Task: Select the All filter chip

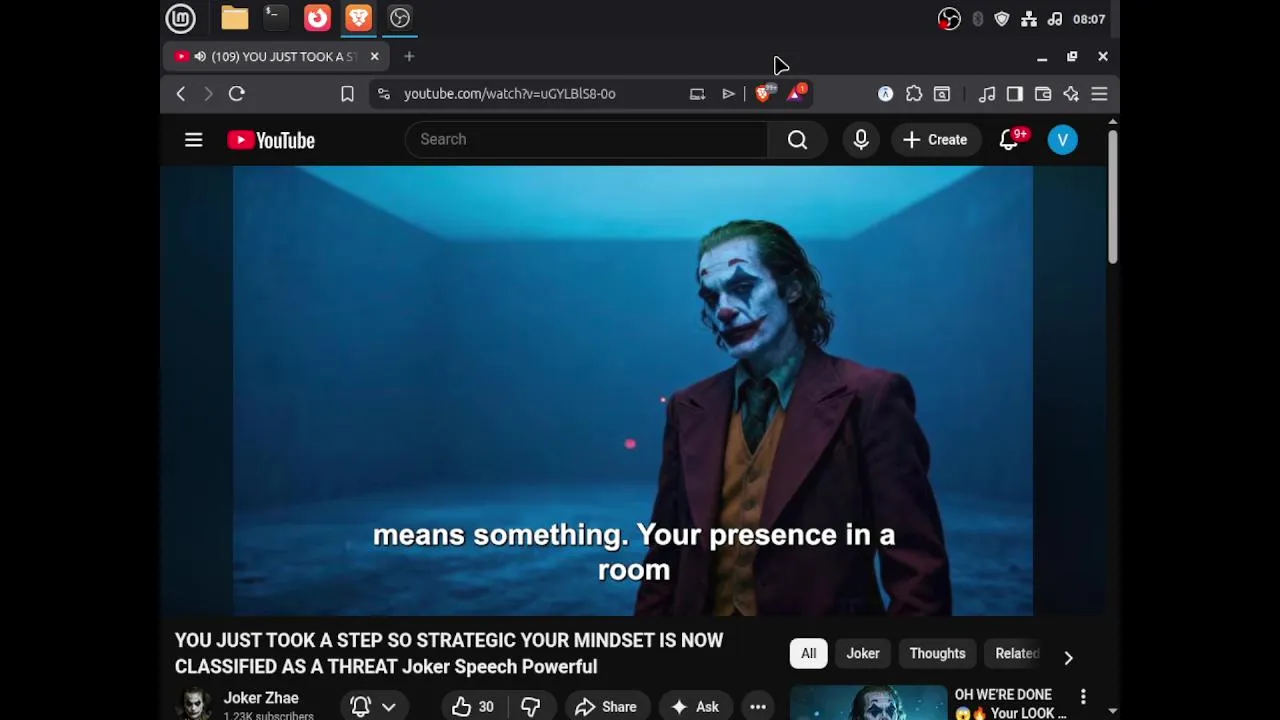Action: tap(808, 654)
